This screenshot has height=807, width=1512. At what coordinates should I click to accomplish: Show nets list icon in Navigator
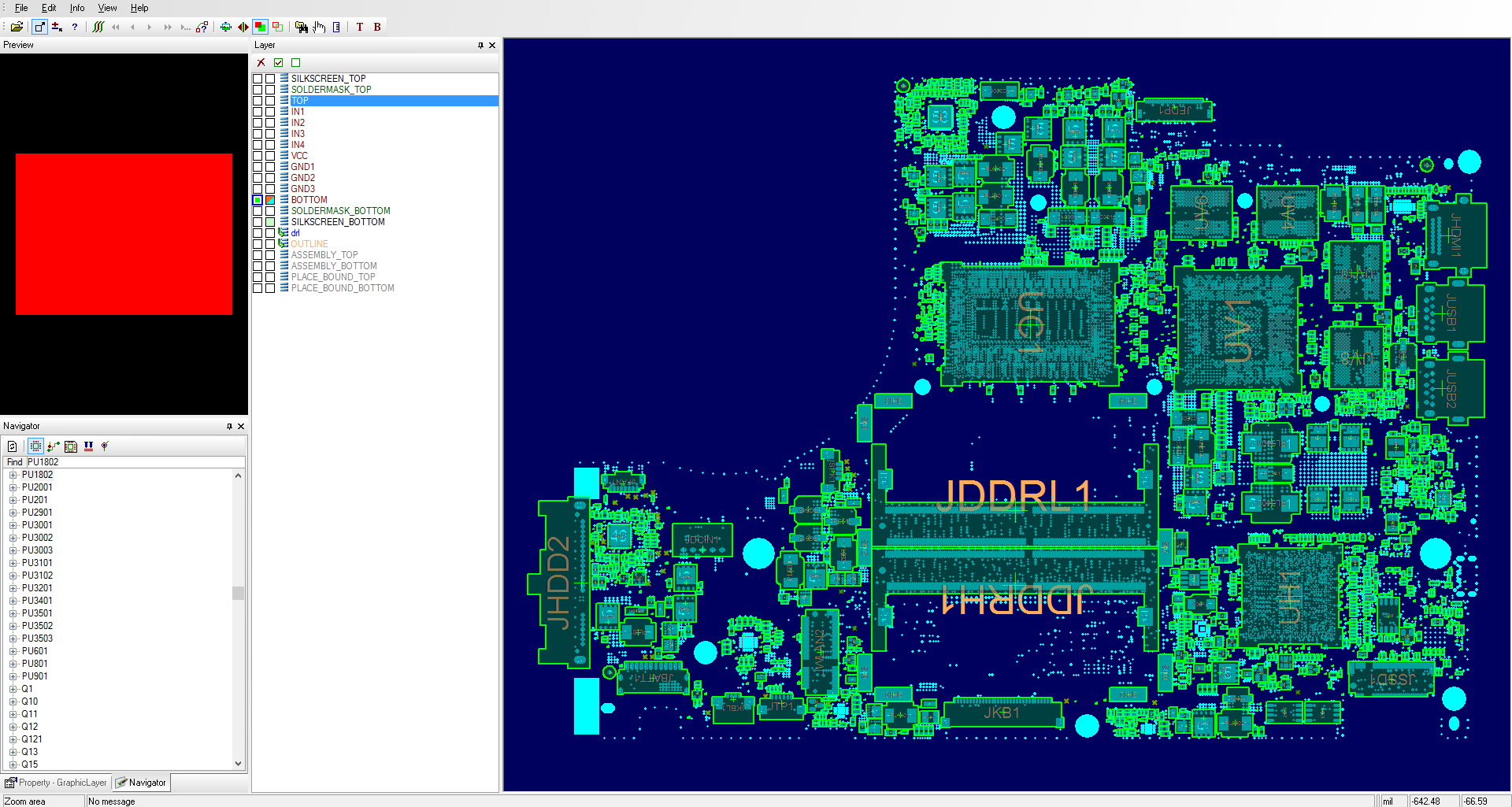(54, 446)
